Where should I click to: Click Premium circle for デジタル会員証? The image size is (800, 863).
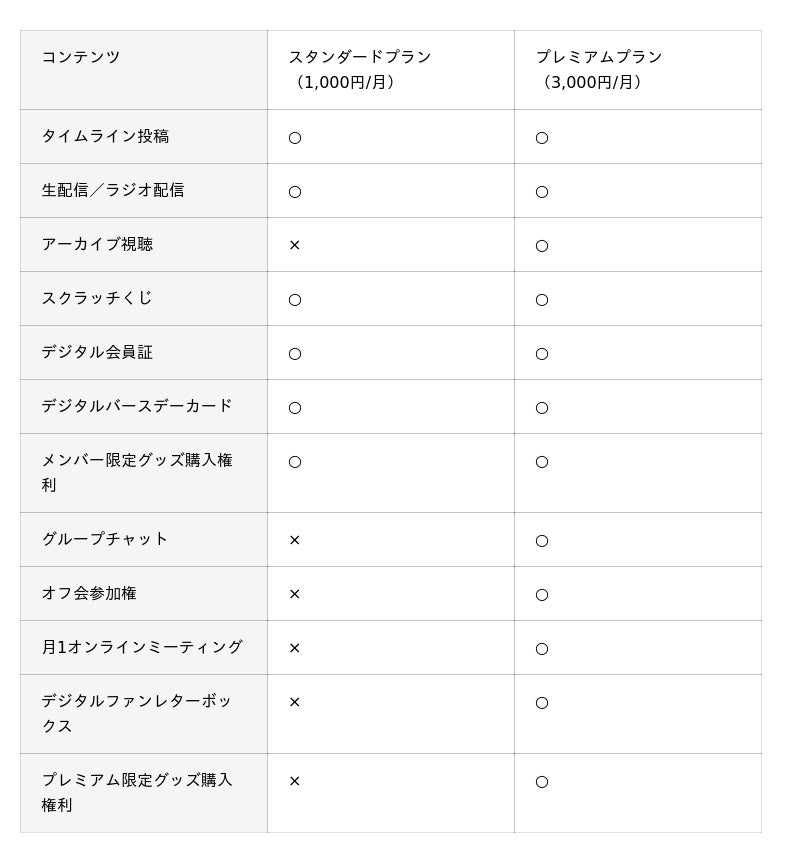(542, 354)
